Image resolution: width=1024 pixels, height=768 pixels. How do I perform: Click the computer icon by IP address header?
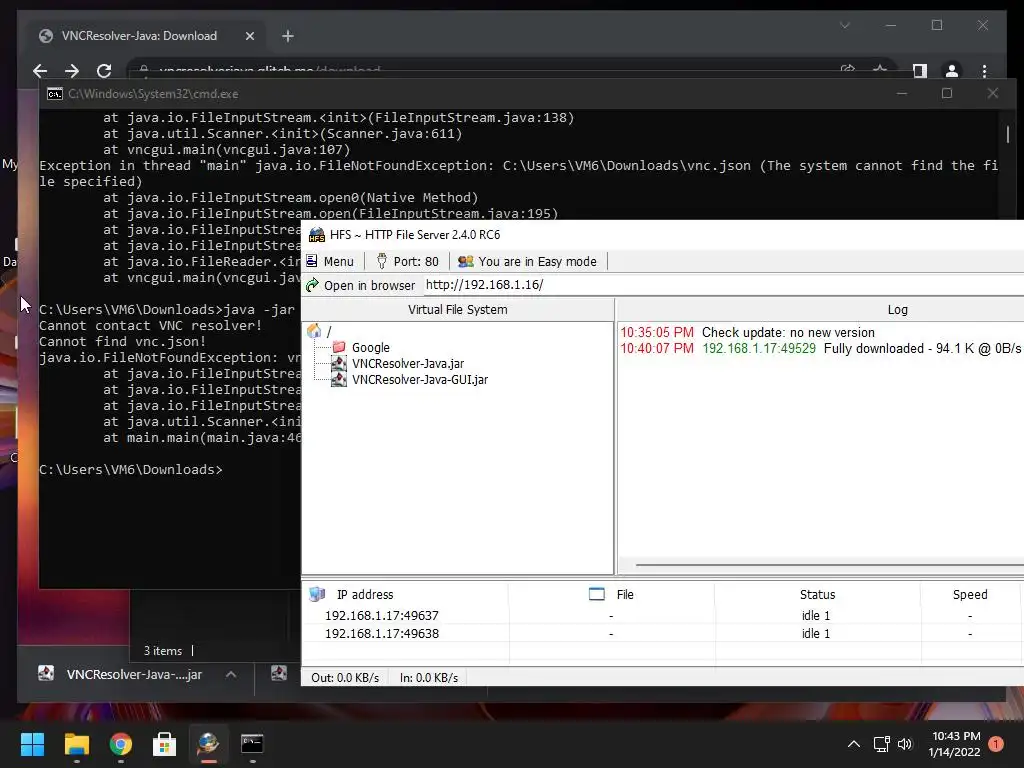pyautogui.click(x=317, y=594)
